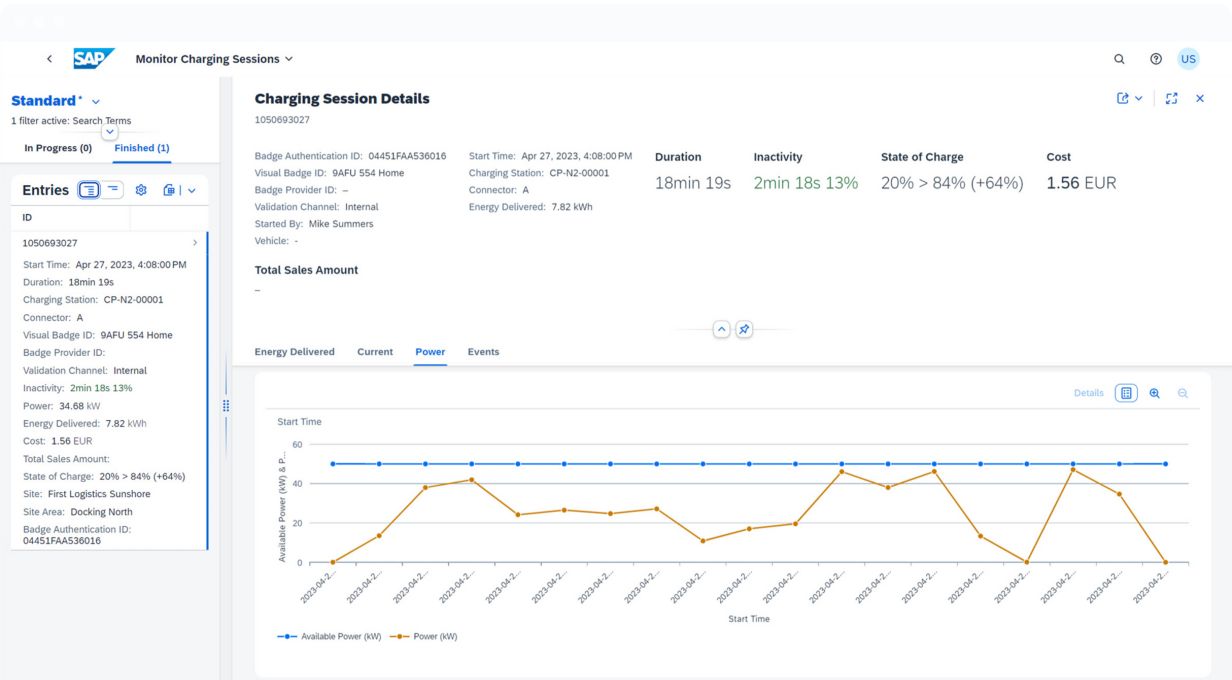Pin the session details header
Image resolution: width=1232 pixels, height=680 pixels.
tap(744, 330)
